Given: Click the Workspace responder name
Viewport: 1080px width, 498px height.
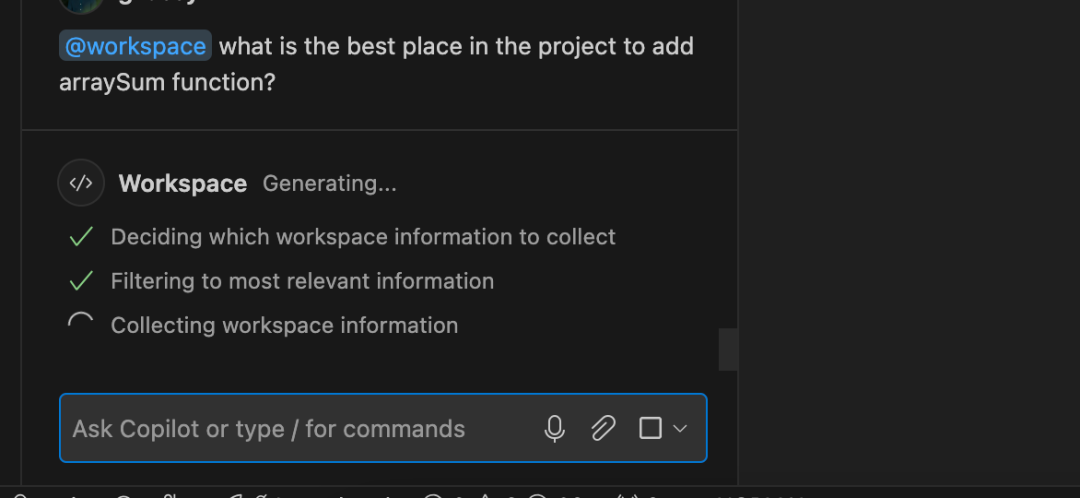Looking at the screenshot, I should [x=182, y=184].
